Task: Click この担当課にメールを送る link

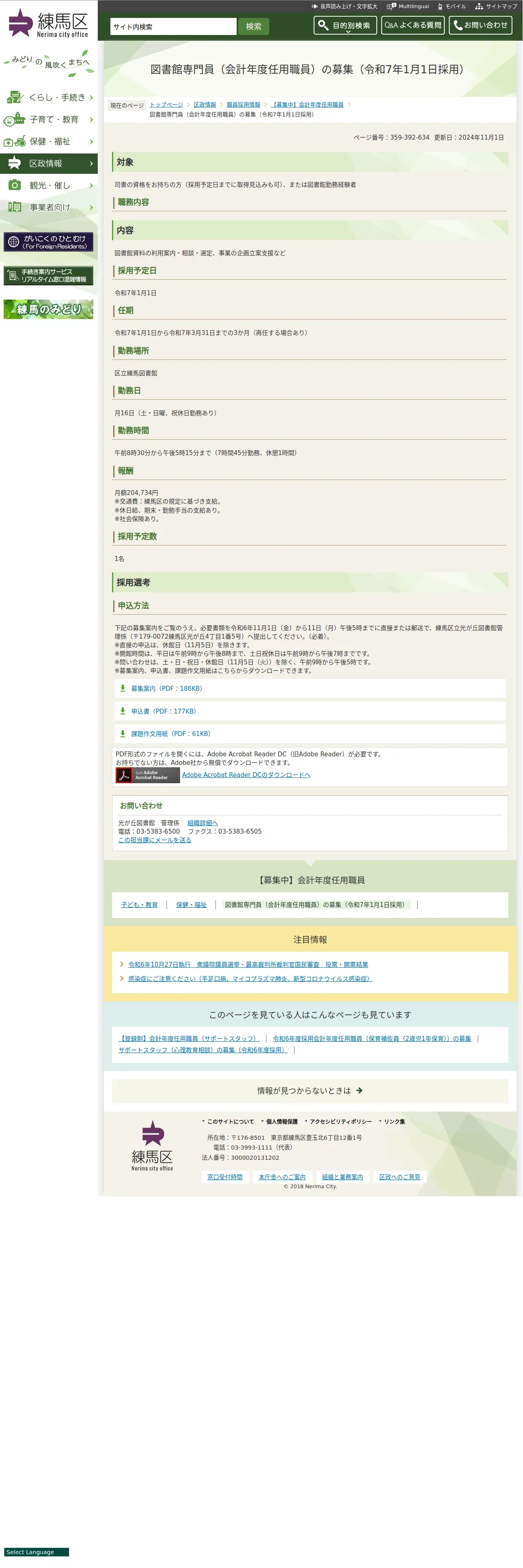Action: pos(155,839)
